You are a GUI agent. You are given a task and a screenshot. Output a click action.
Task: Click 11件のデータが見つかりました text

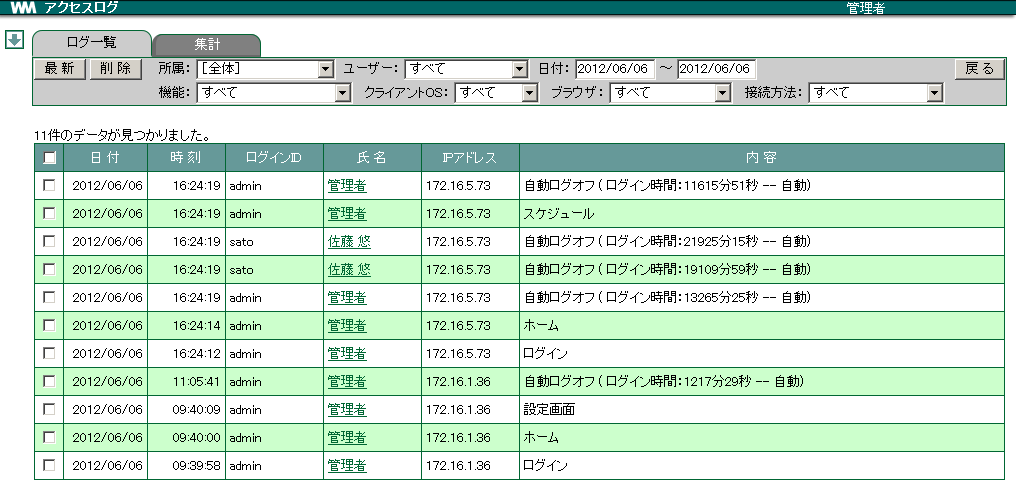121,136
